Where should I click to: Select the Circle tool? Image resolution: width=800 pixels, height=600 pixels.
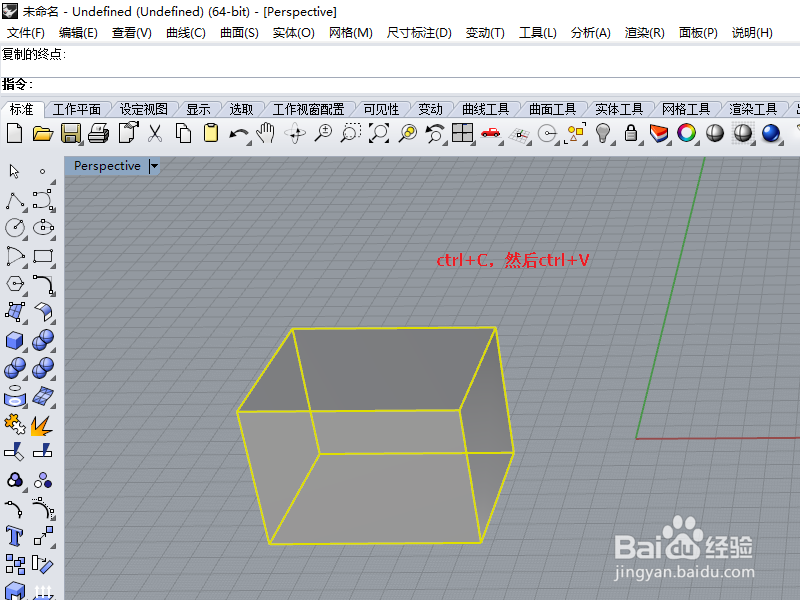click(15, 228)
